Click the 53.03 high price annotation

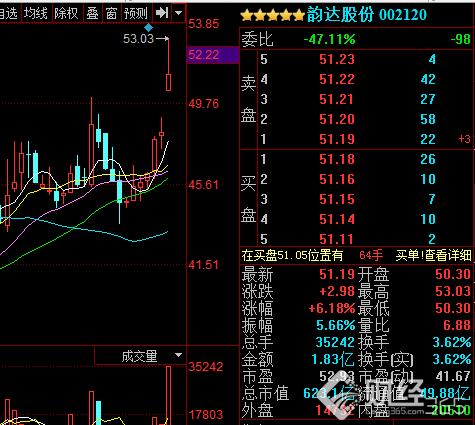[x=138, y=39]
